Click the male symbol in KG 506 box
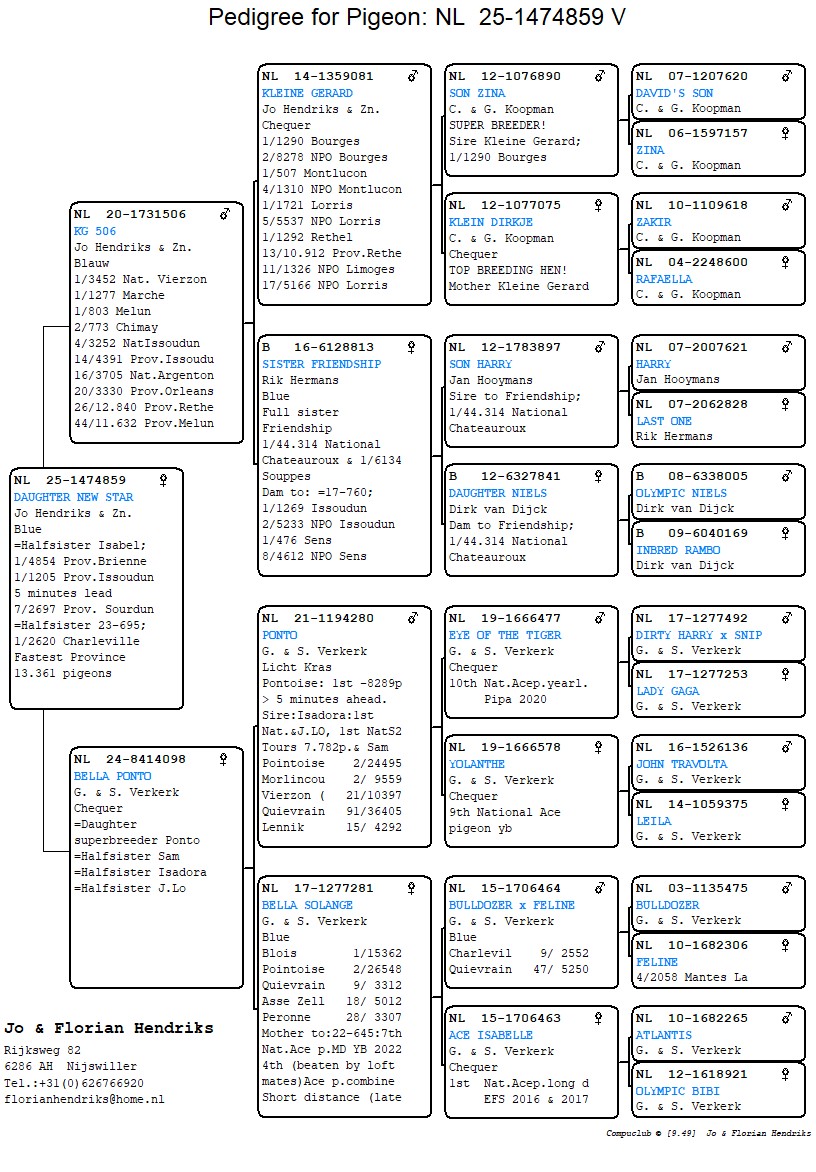Image resolution: width=816 pixels, height=1172 pixels. [x=225, y=214]
